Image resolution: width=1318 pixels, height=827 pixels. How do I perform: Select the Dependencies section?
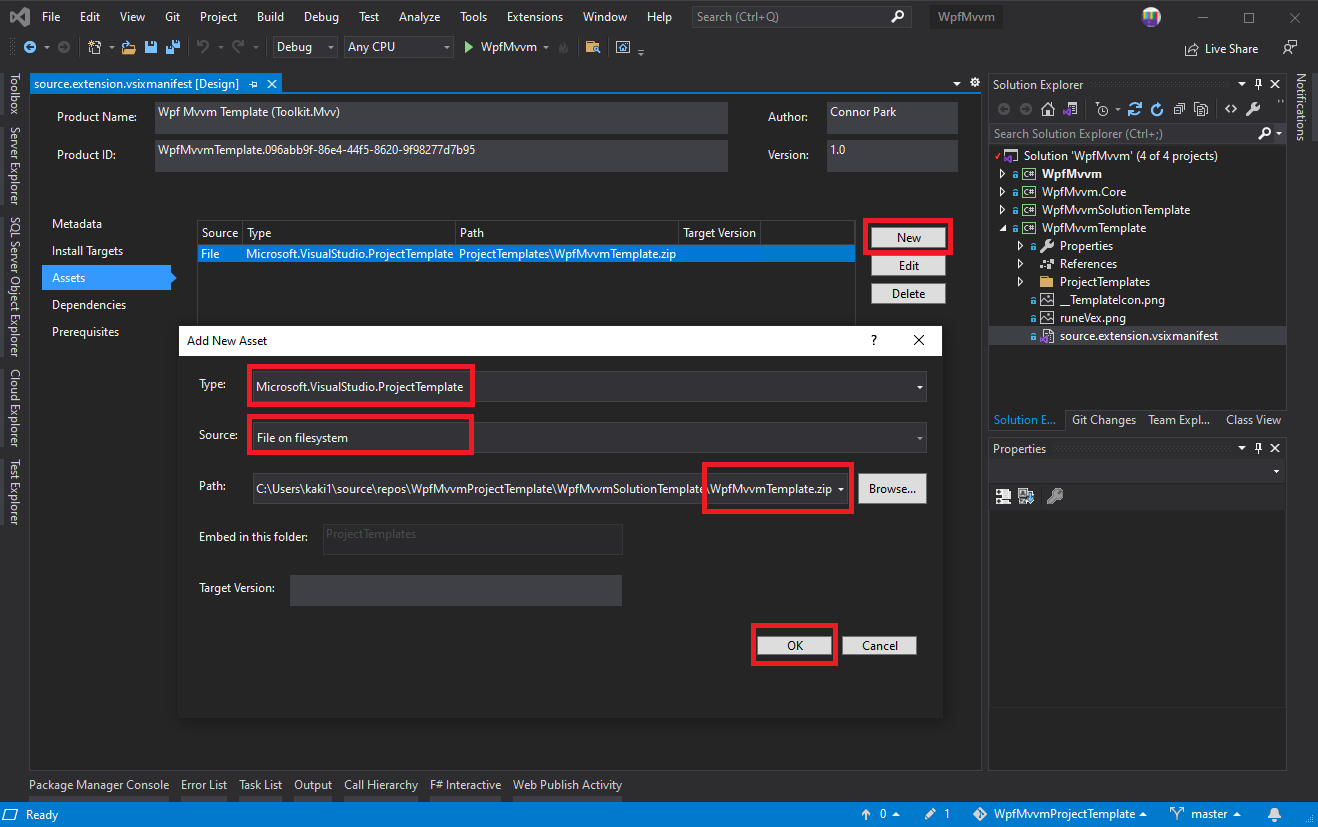[89, 305]
